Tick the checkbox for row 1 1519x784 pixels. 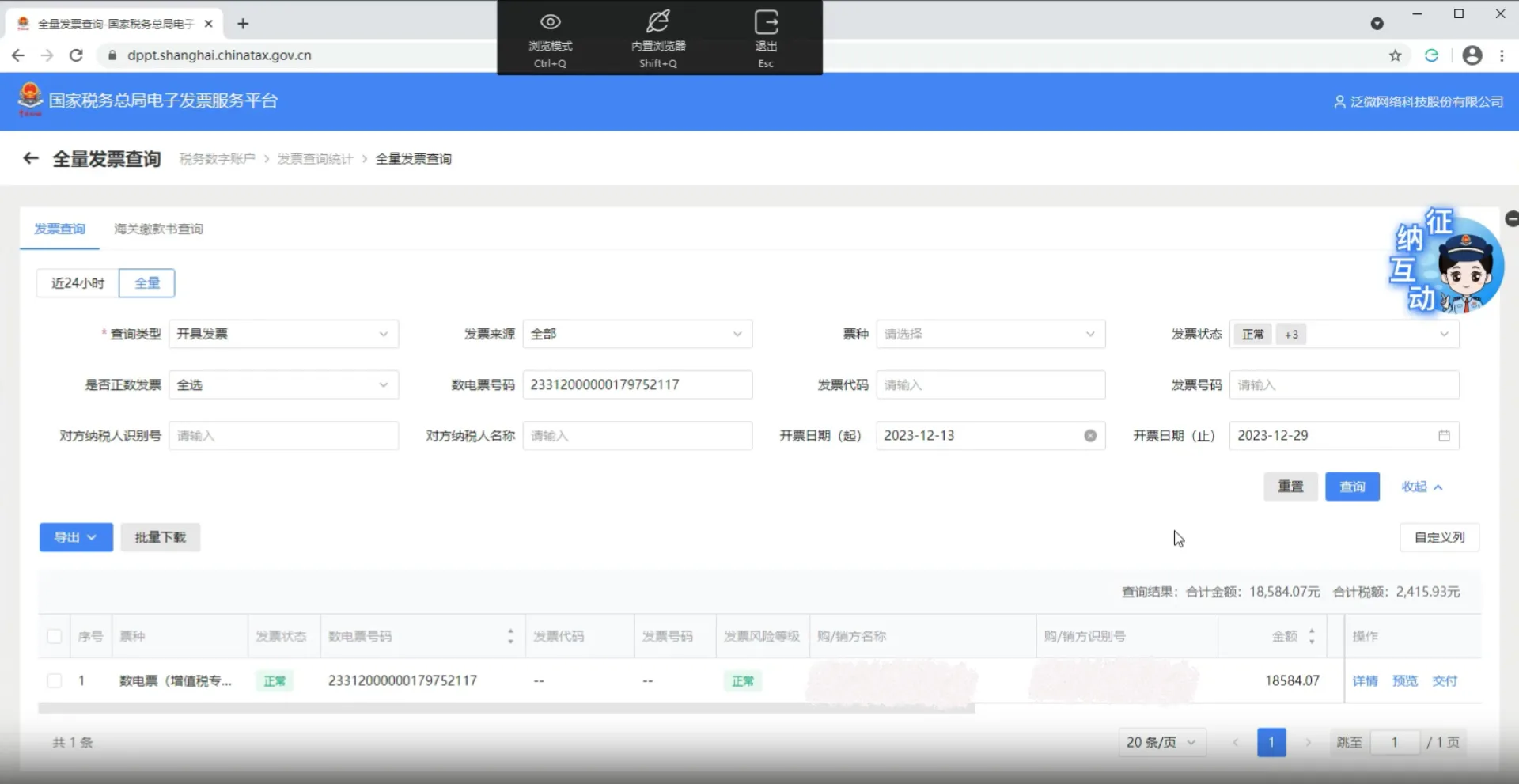coord(55,680)
